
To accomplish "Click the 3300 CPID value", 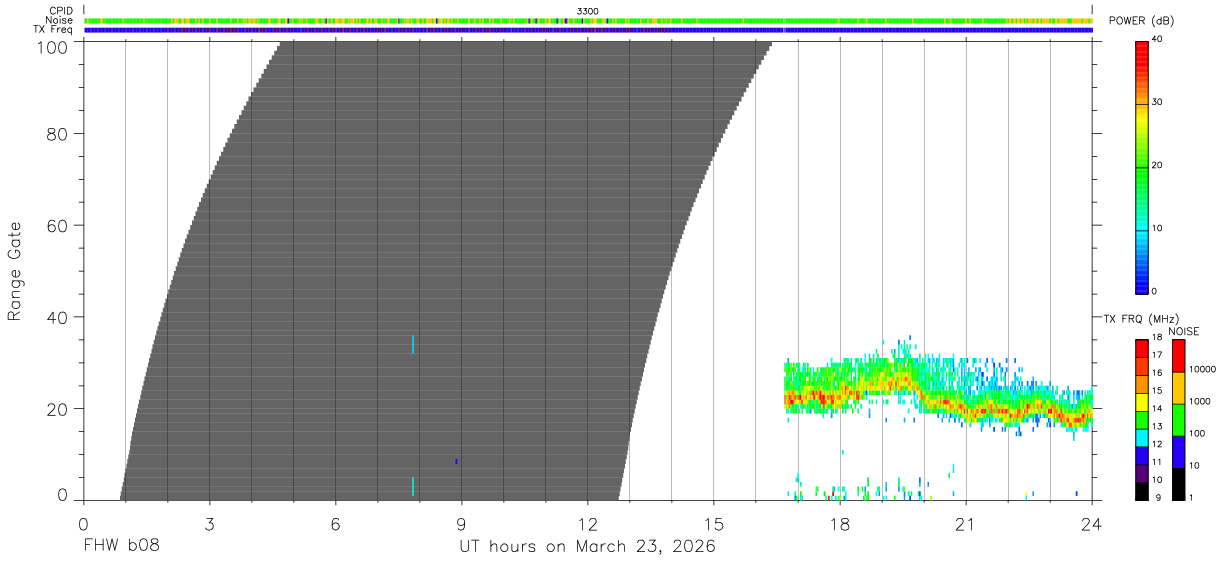I will (588, 11).
